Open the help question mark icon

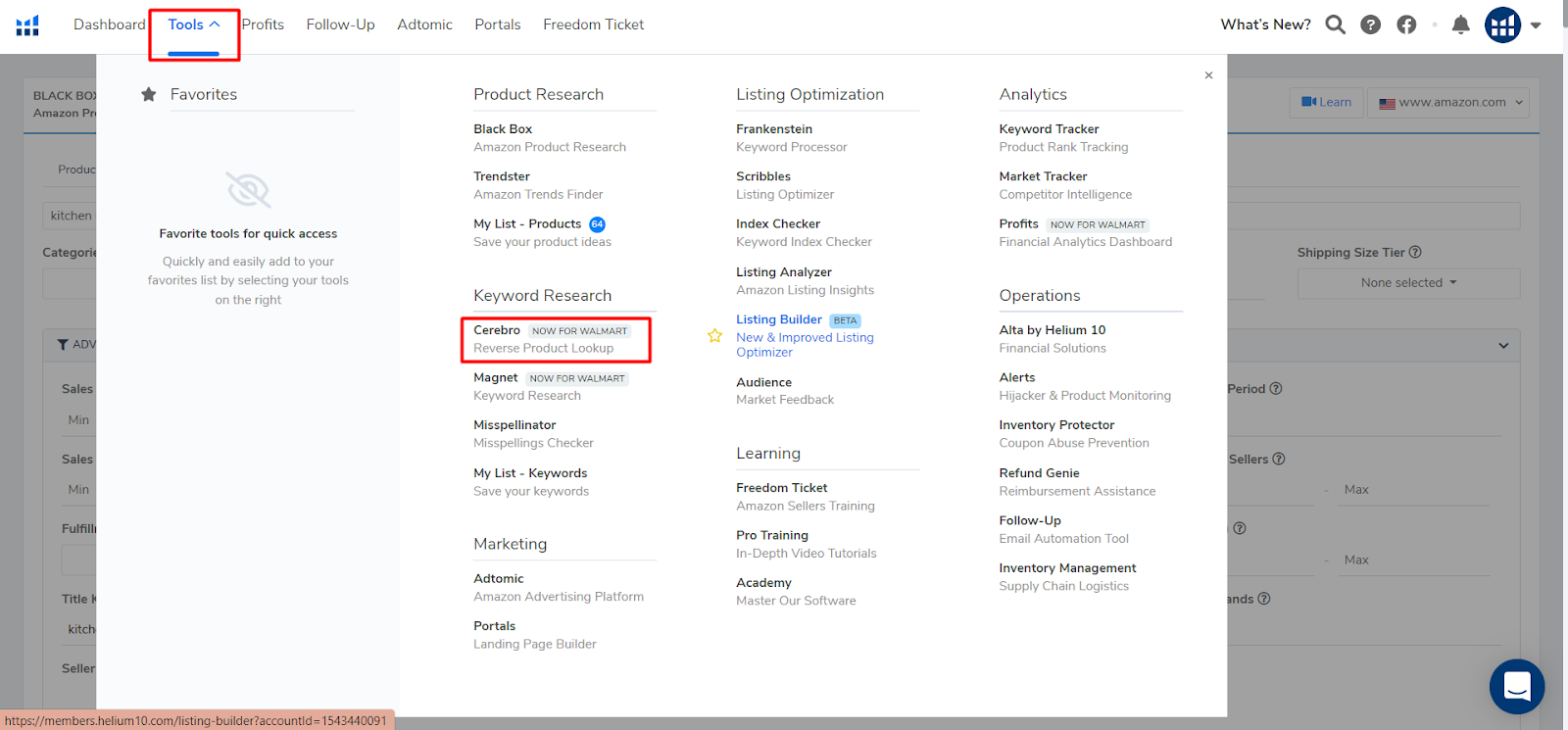(x=1370, y=24)
